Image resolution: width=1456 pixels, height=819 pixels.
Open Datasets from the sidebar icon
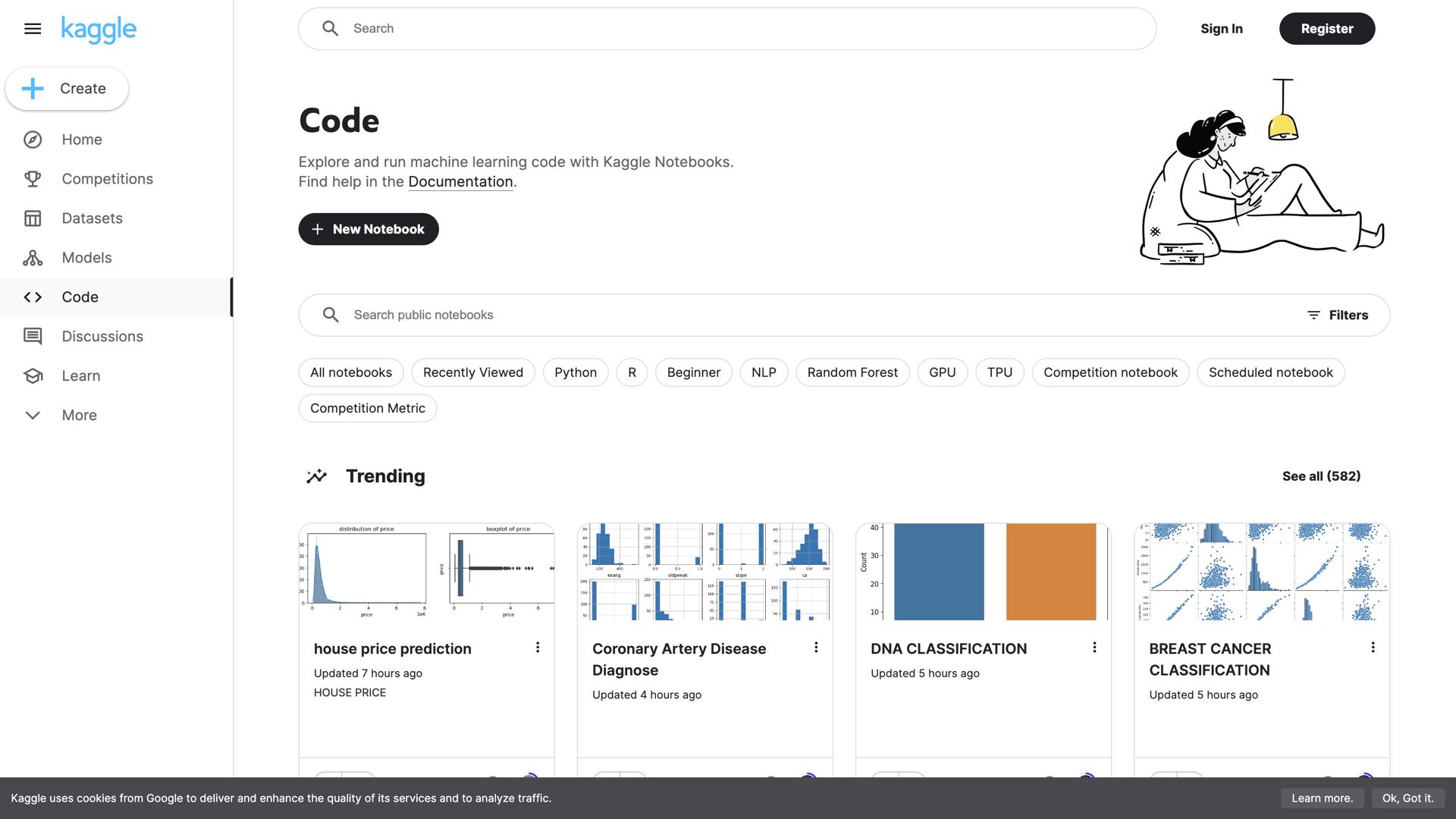(33, 218)
